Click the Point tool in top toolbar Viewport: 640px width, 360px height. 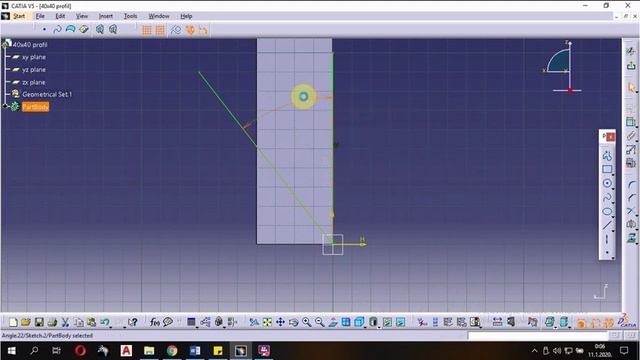pos(44,29)
